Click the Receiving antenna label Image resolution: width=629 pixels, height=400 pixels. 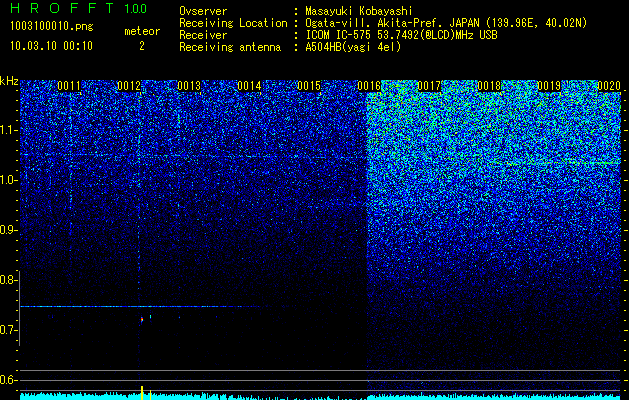coord(230,47)
